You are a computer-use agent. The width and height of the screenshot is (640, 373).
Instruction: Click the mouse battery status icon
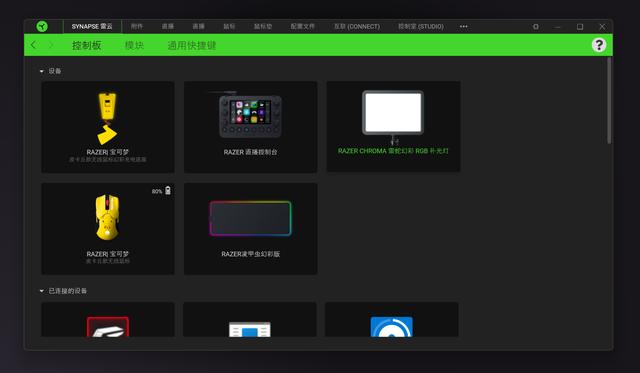coord(167,191)
